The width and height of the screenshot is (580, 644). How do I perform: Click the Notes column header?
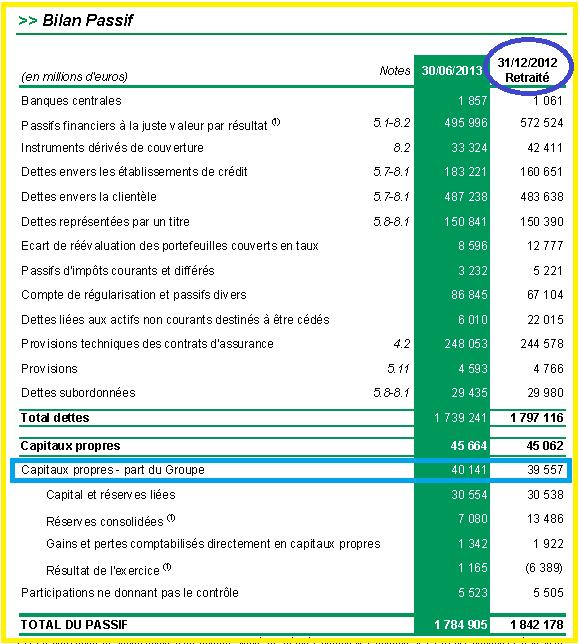tap(395, 71)
